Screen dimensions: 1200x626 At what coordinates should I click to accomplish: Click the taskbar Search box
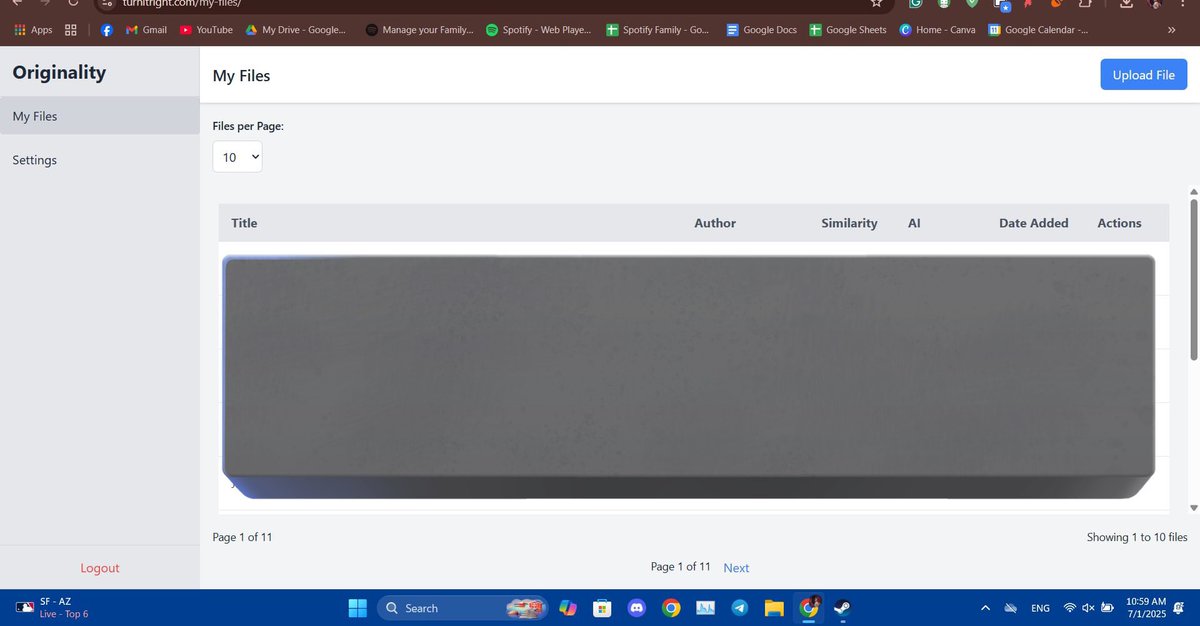[462, 607]
